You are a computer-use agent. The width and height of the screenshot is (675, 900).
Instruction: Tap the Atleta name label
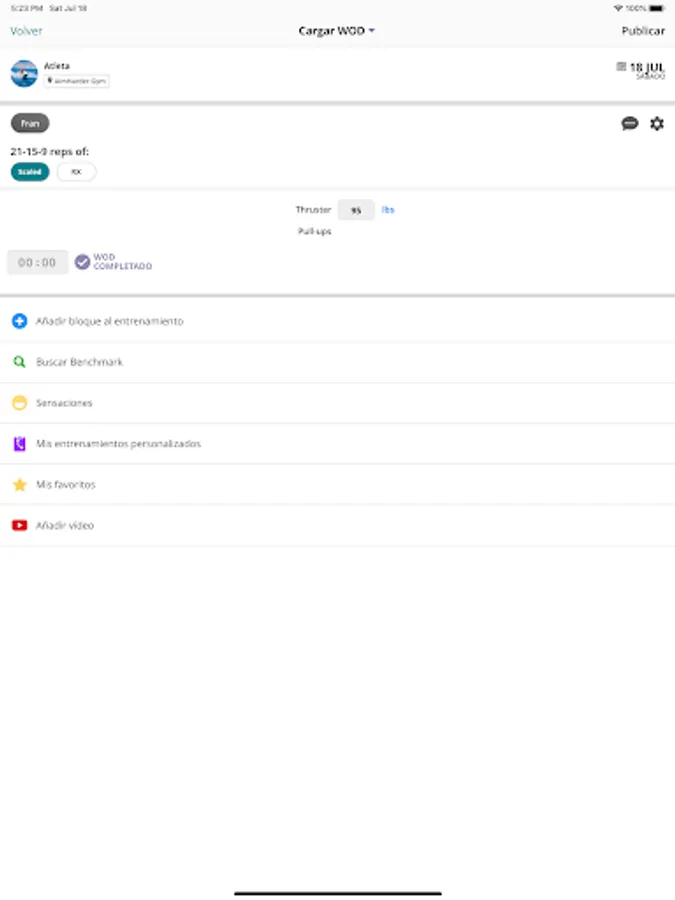click(57, 66)
